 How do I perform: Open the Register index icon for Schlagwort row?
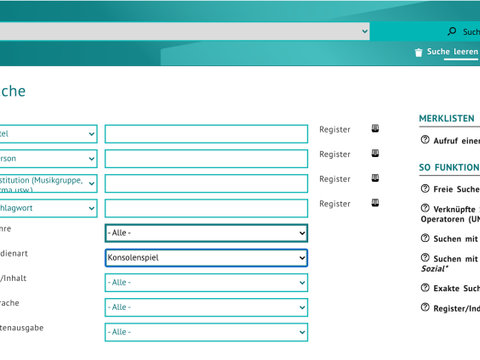[x=375, y=203]
